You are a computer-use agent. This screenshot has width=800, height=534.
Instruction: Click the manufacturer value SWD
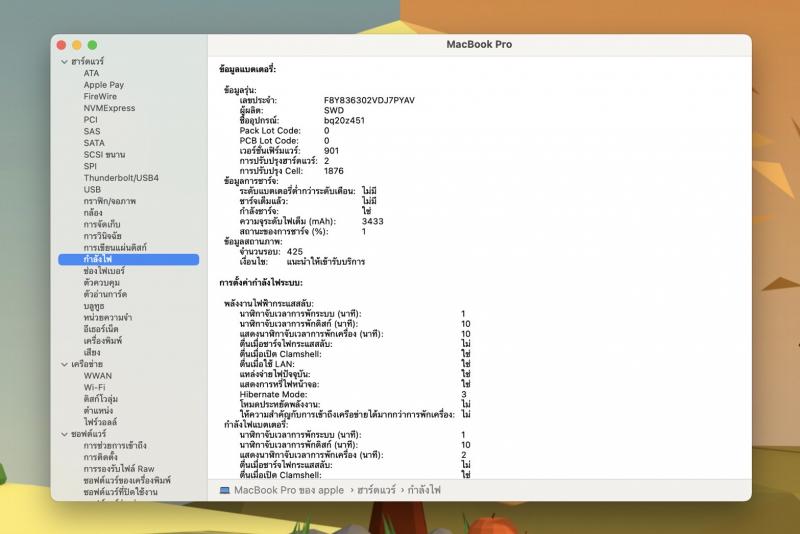click(x=334, y=110)
